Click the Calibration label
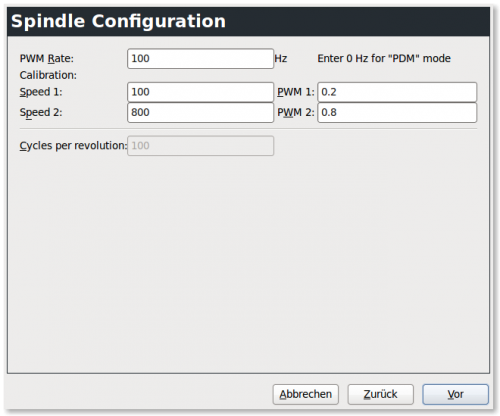The width and height of the screenshot is (500, 416). [48, 75]
